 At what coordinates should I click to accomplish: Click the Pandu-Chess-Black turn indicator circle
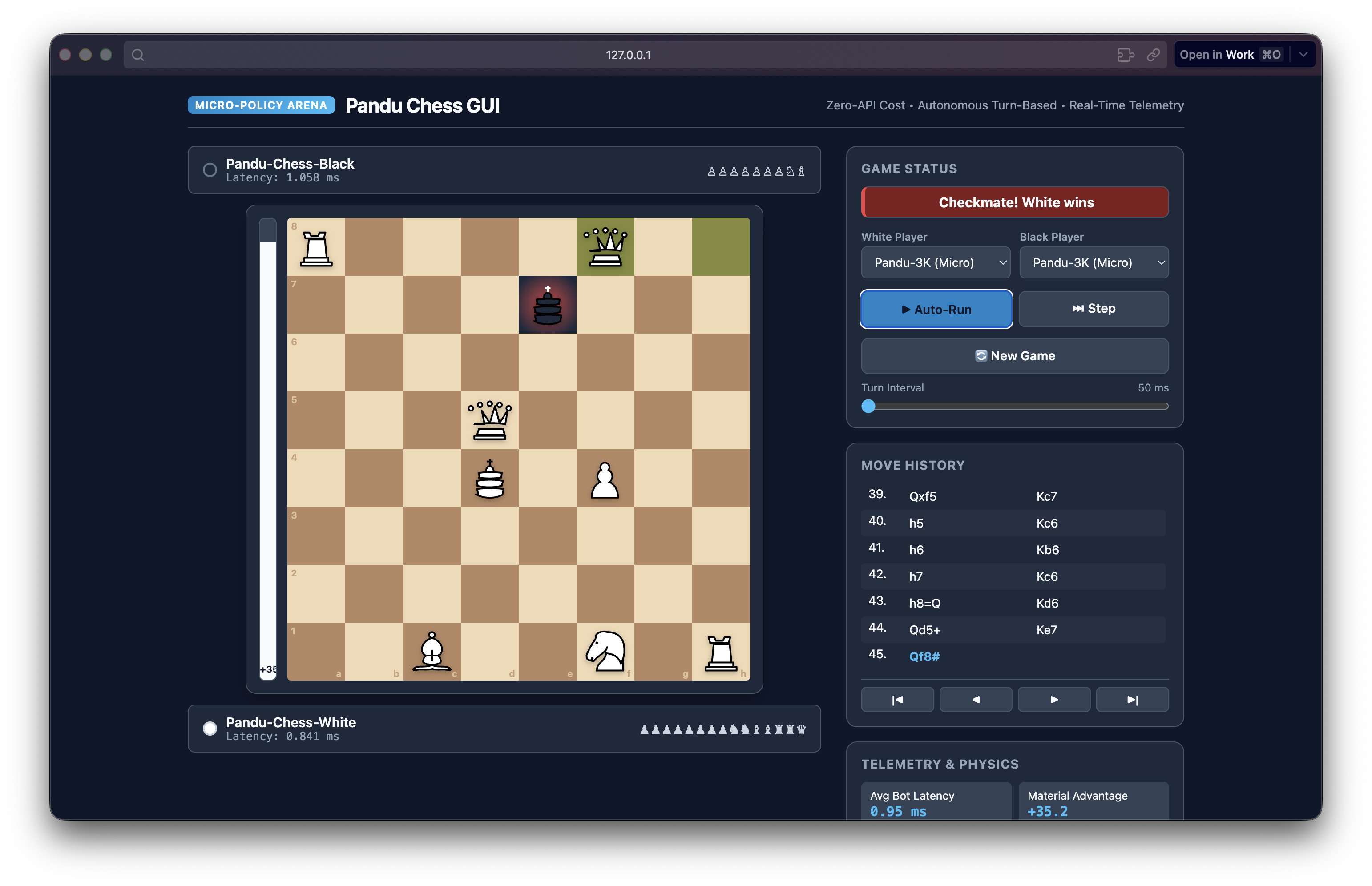click(x=210, y=170)
